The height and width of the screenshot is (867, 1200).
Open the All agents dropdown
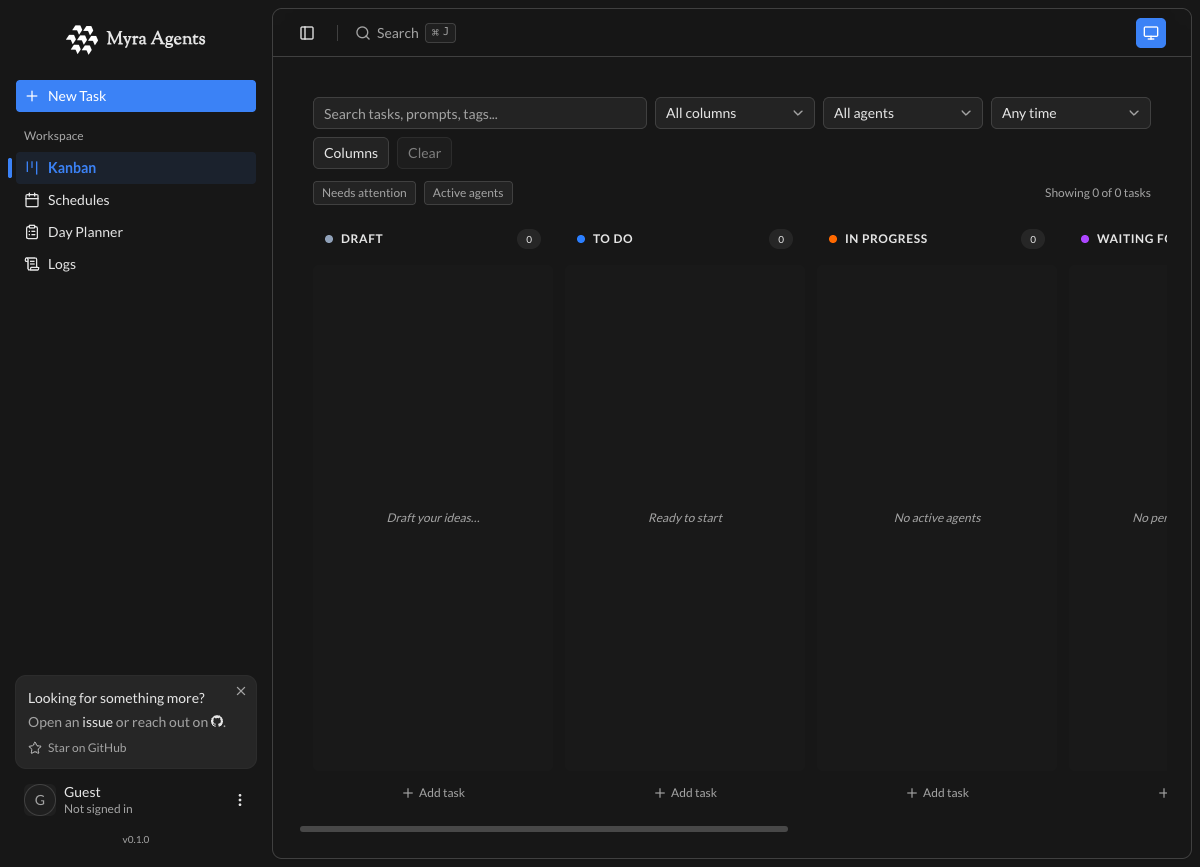pyautogui.click(x=903, y=113)
